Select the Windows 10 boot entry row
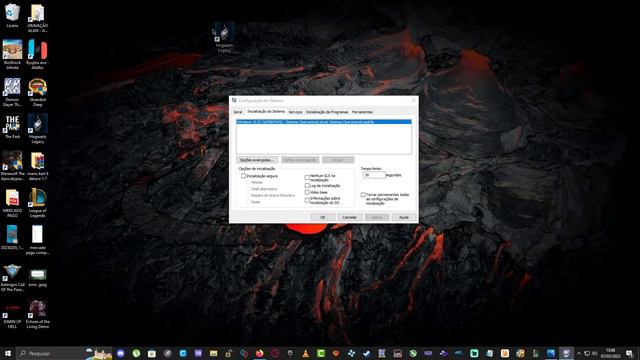The width and height of the screenshot is (640, 360). (x=324, y=122)
